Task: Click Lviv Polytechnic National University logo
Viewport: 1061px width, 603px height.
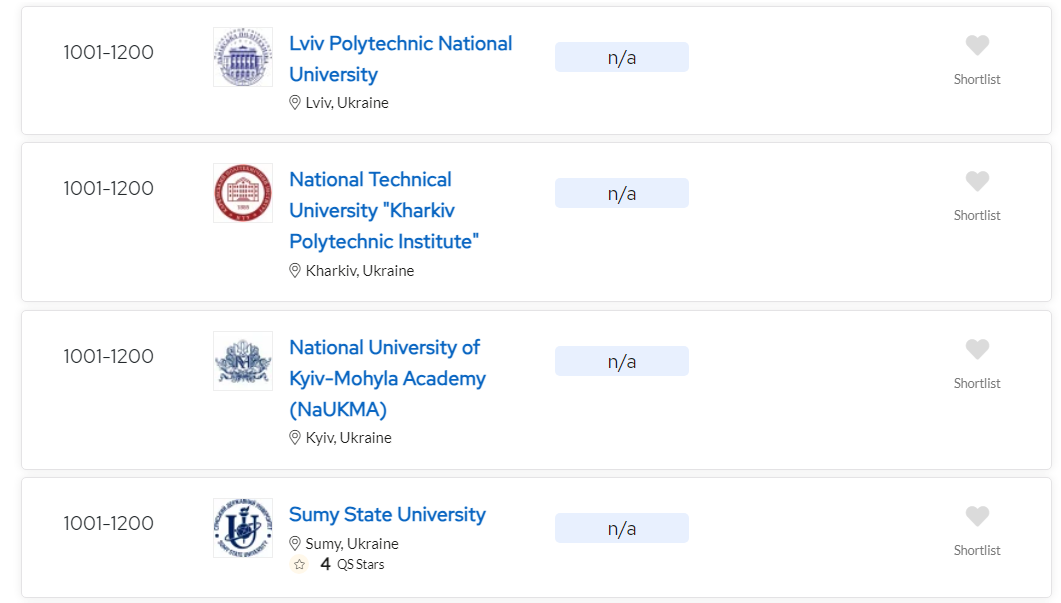Action: point(242,57)
